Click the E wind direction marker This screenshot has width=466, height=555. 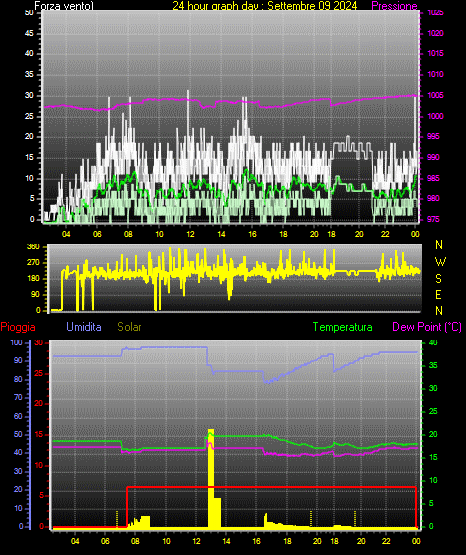[438, 294]
